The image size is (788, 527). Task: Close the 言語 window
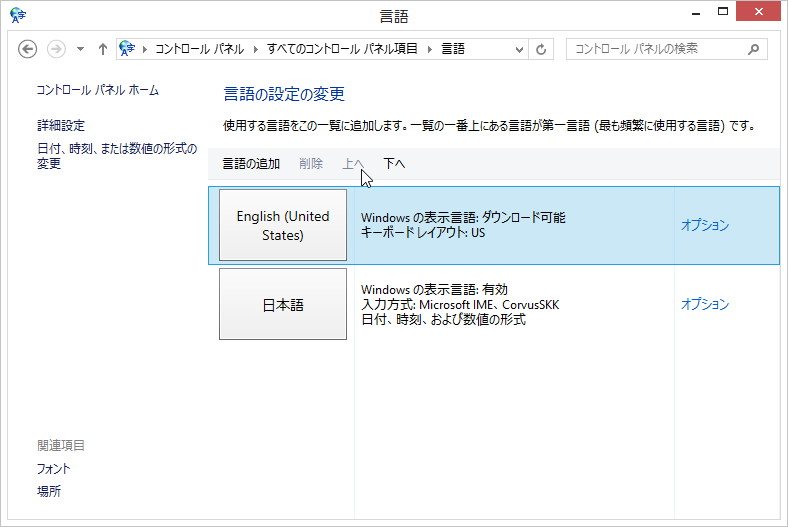[x=758, y=12]
